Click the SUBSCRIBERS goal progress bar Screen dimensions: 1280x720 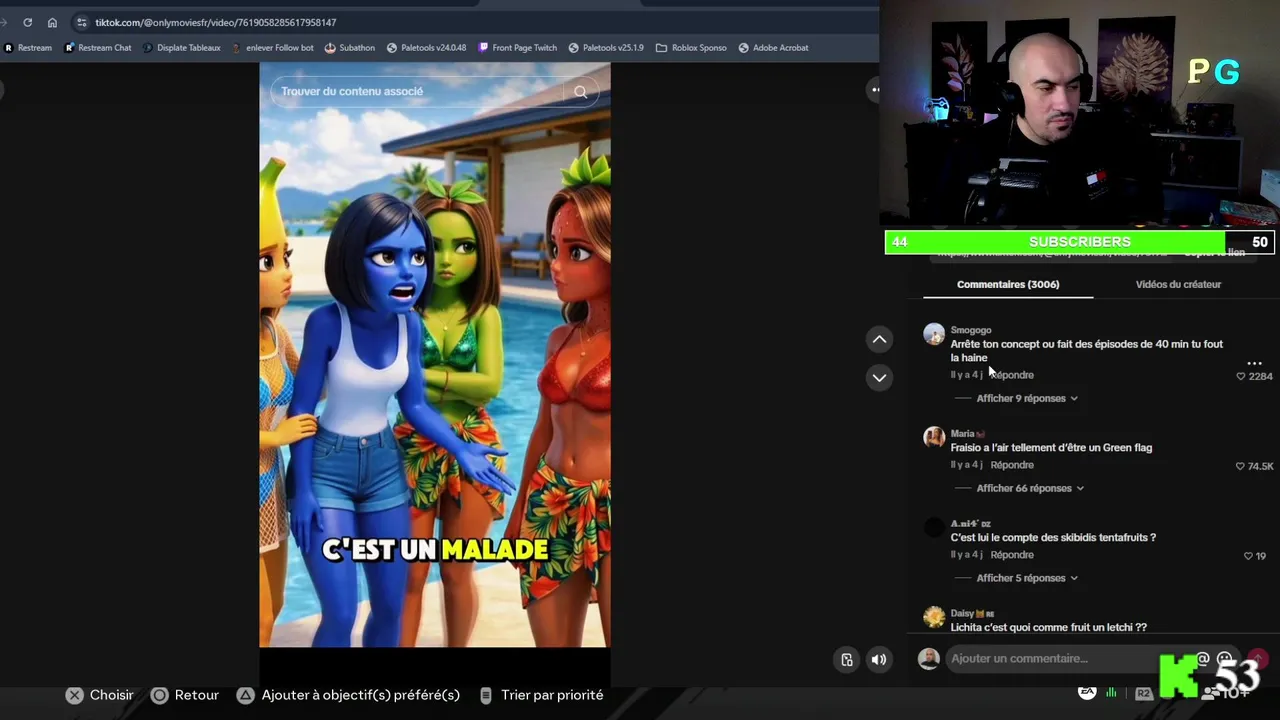1080,242
